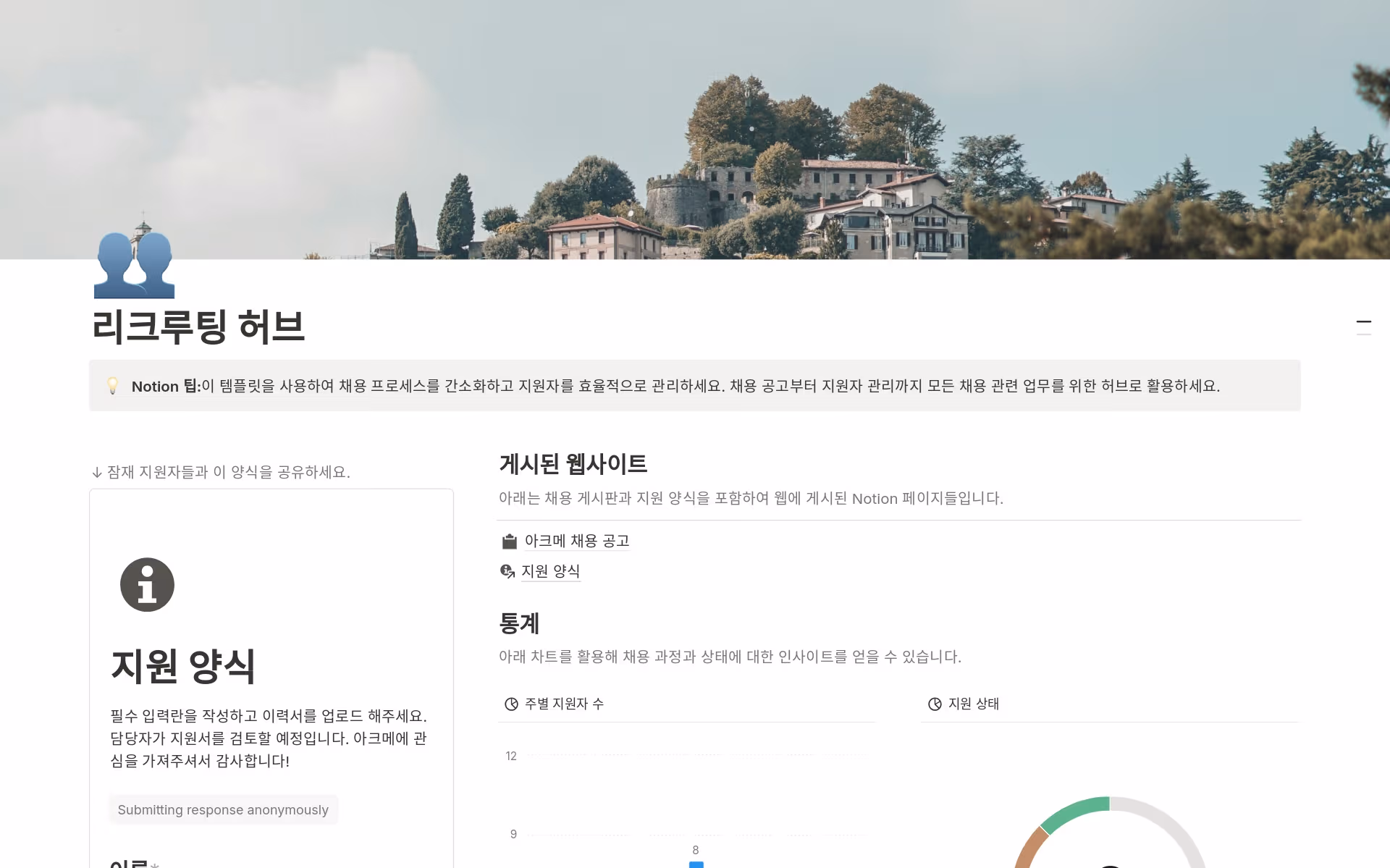Screen dimensions: 1390x868
Task: Click the two-silhouettes page icon
Action: click(x=135, y=265)
